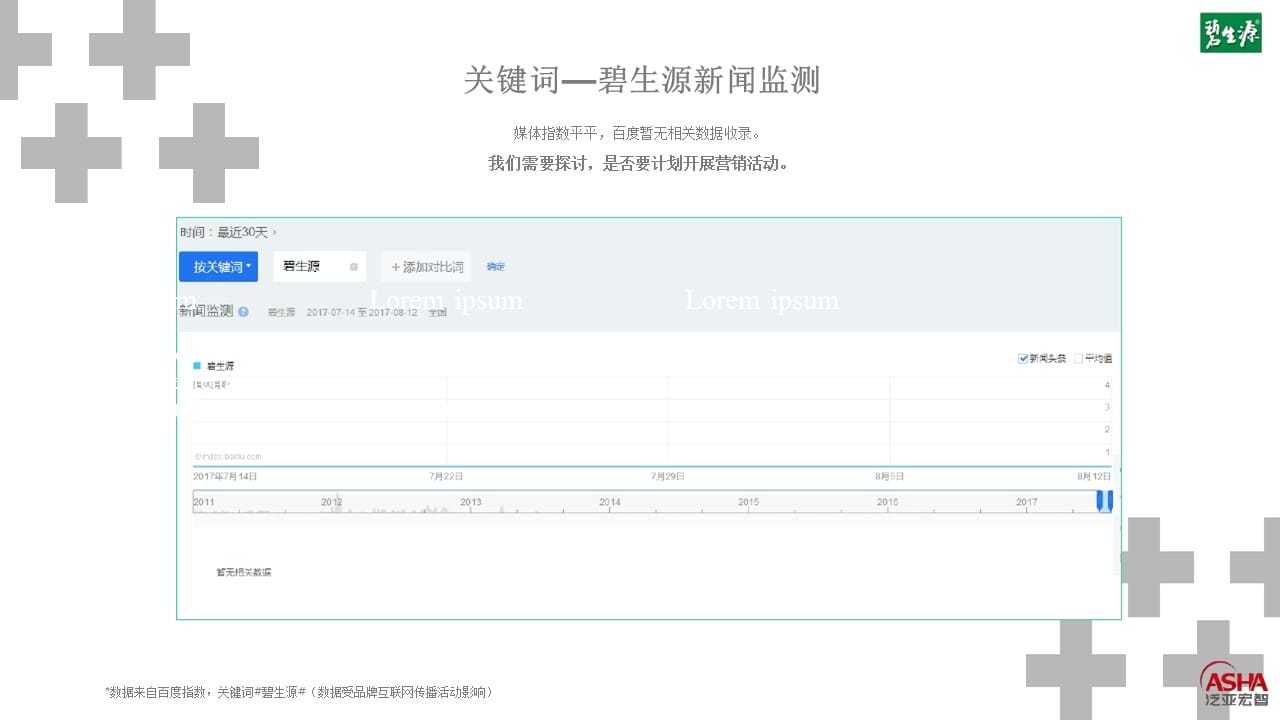Uncheck the 新闻头条 checkbox
The image size is (1280, 720).
tap(1023, 358)
